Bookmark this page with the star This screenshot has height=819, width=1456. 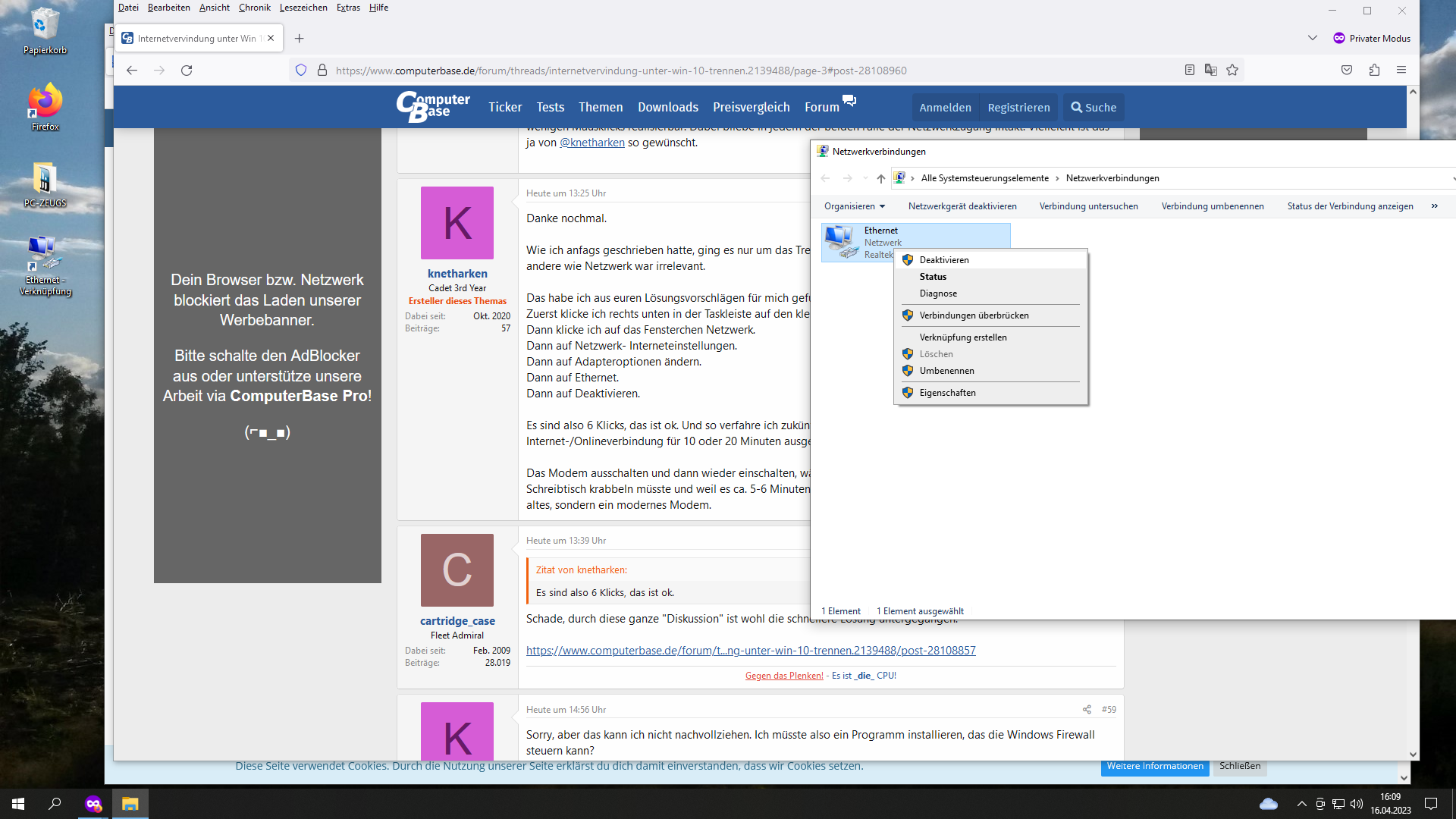point(1232,71)
